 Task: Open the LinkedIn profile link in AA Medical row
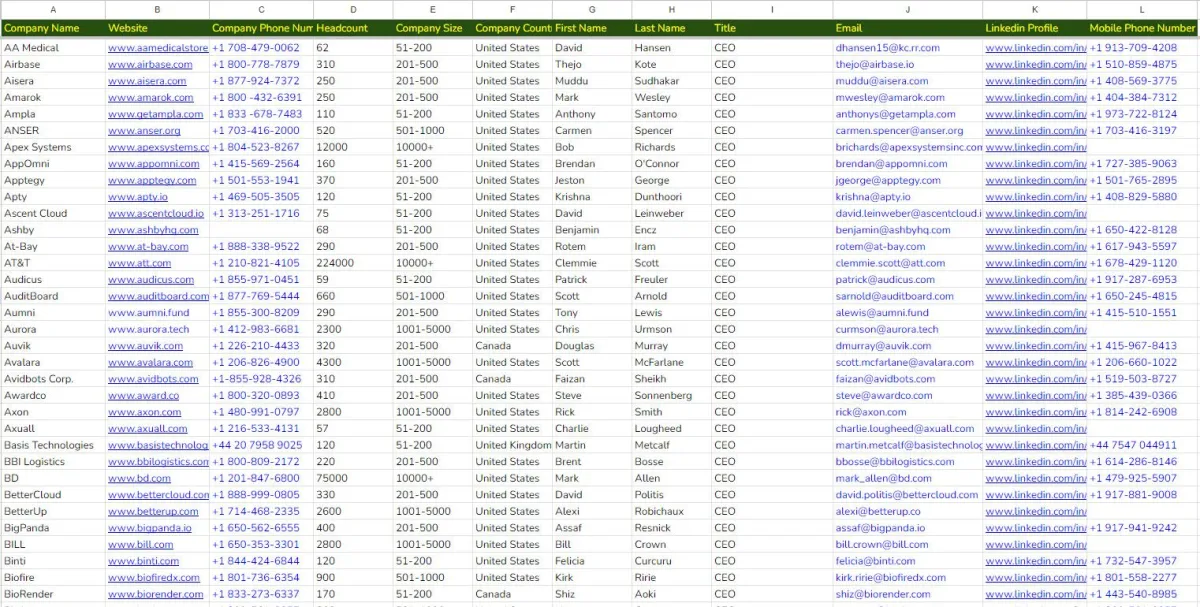[x=1035, y=48]
